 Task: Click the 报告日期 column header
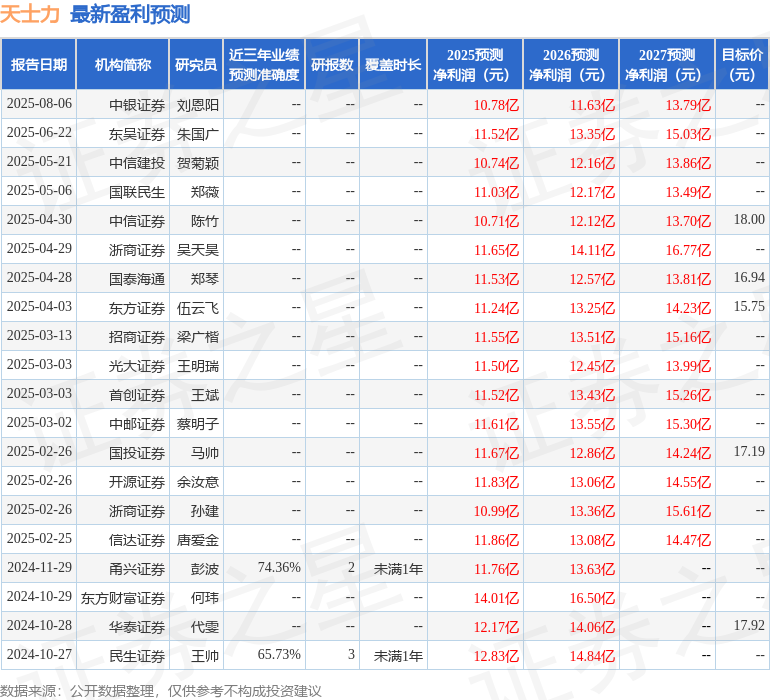coord(39,64)
